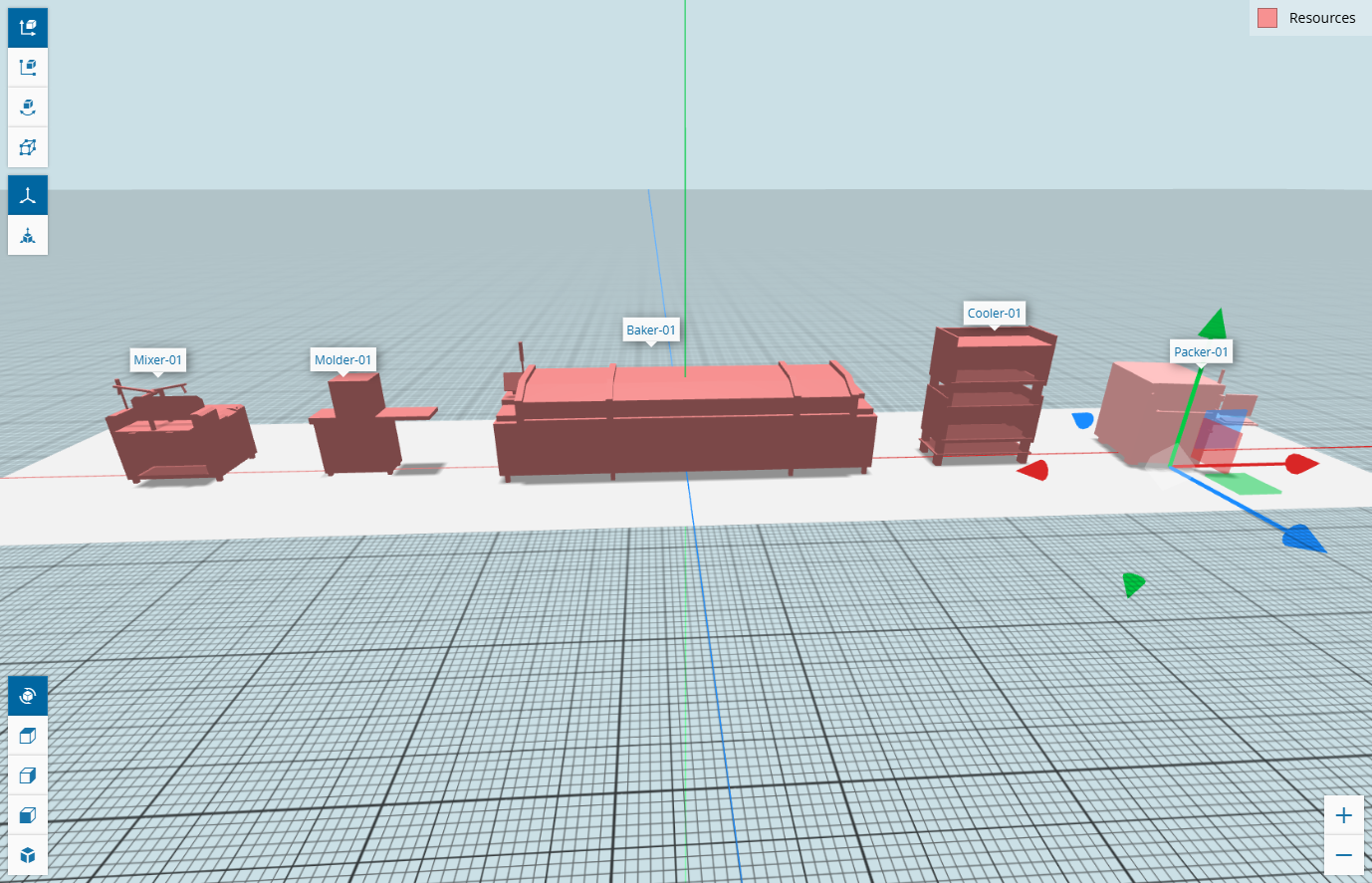Toggle the local object axis mode
The width and height of the screenshot is (1372, 883).
tap(28, 236)
